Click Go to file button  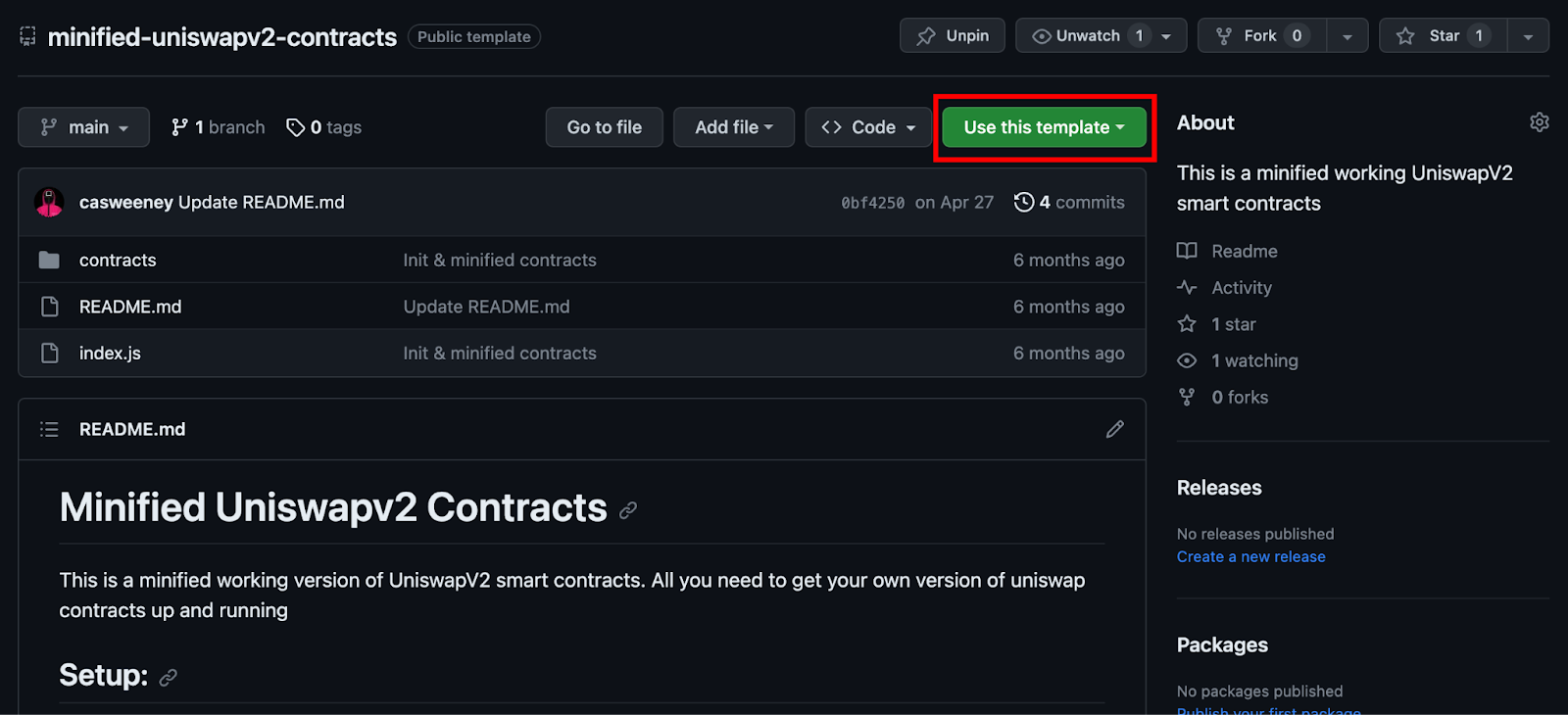pos(605,127)
